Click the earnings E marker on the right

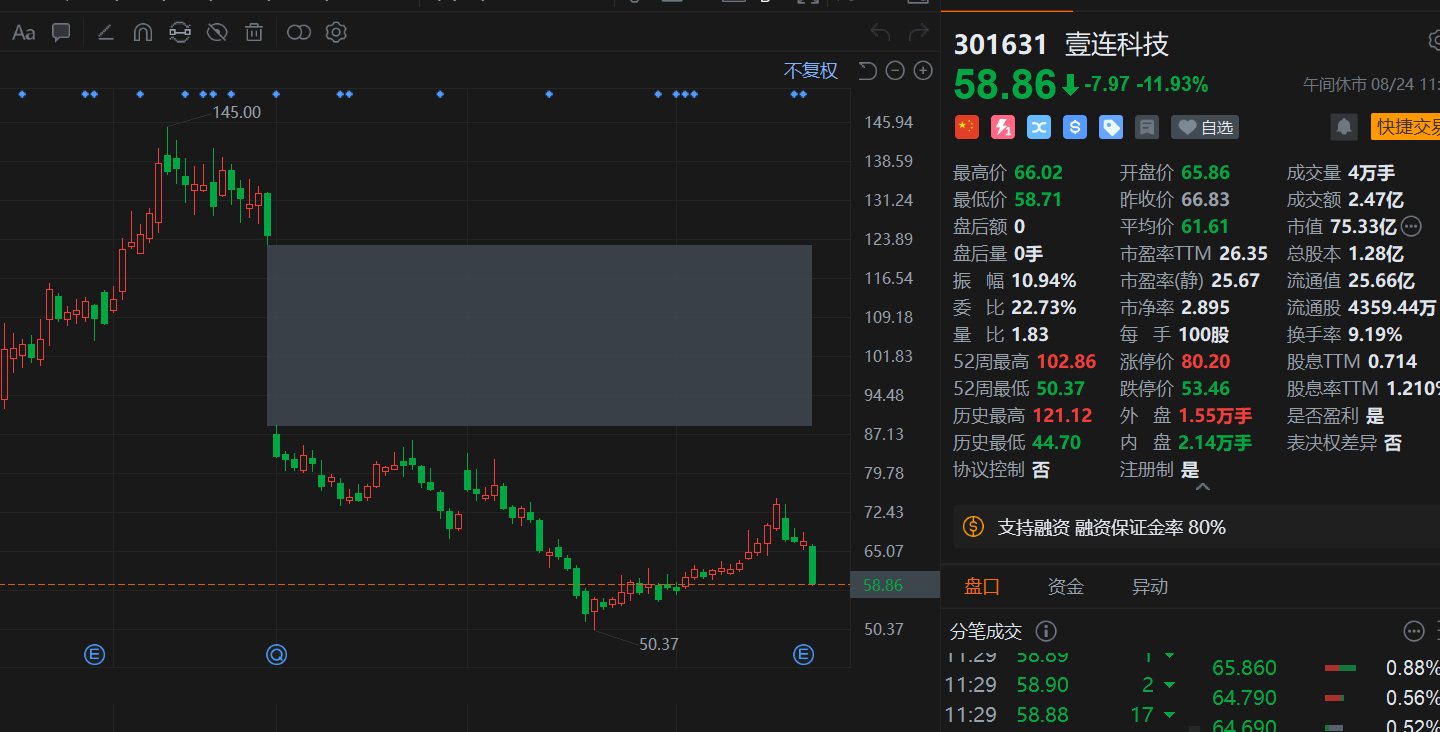(x=803, y=655)
